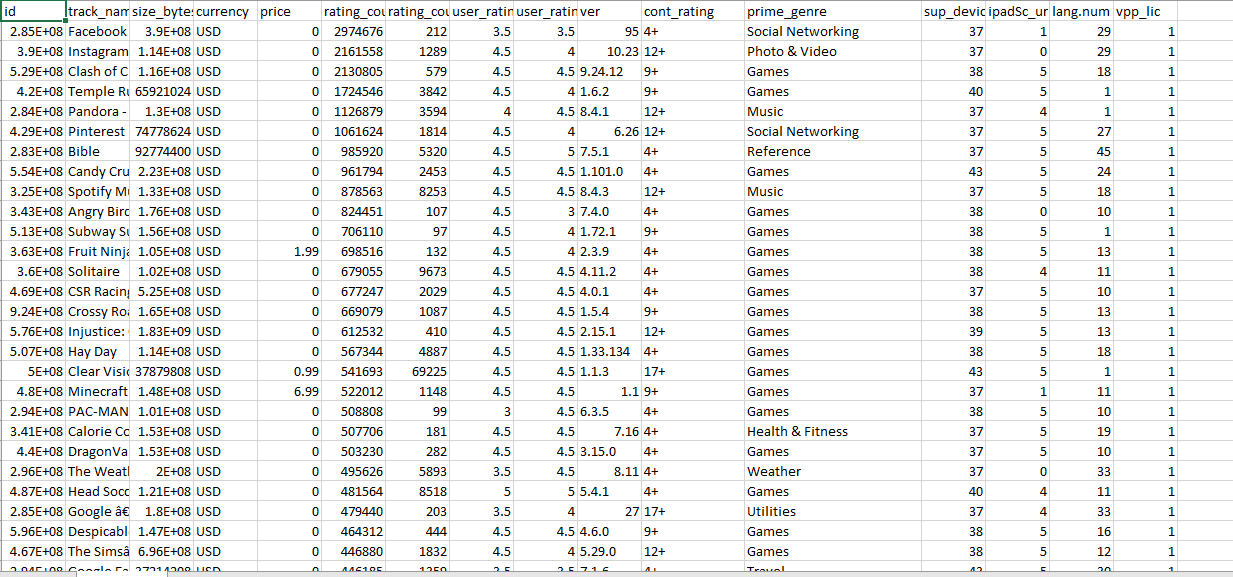The image size is (1233, 577).
Task: Select the 'prime_genre' header cell
Action: tap(834, 12)
